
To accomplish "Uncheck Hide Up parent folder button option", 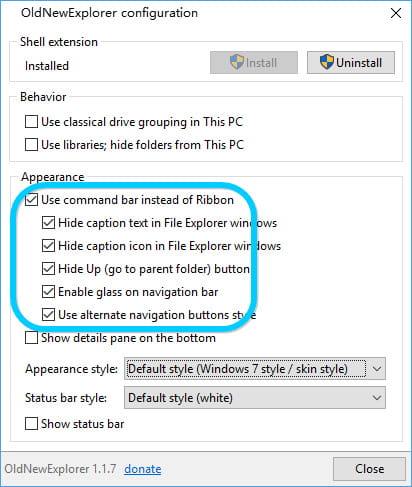I will click(48, 269).
